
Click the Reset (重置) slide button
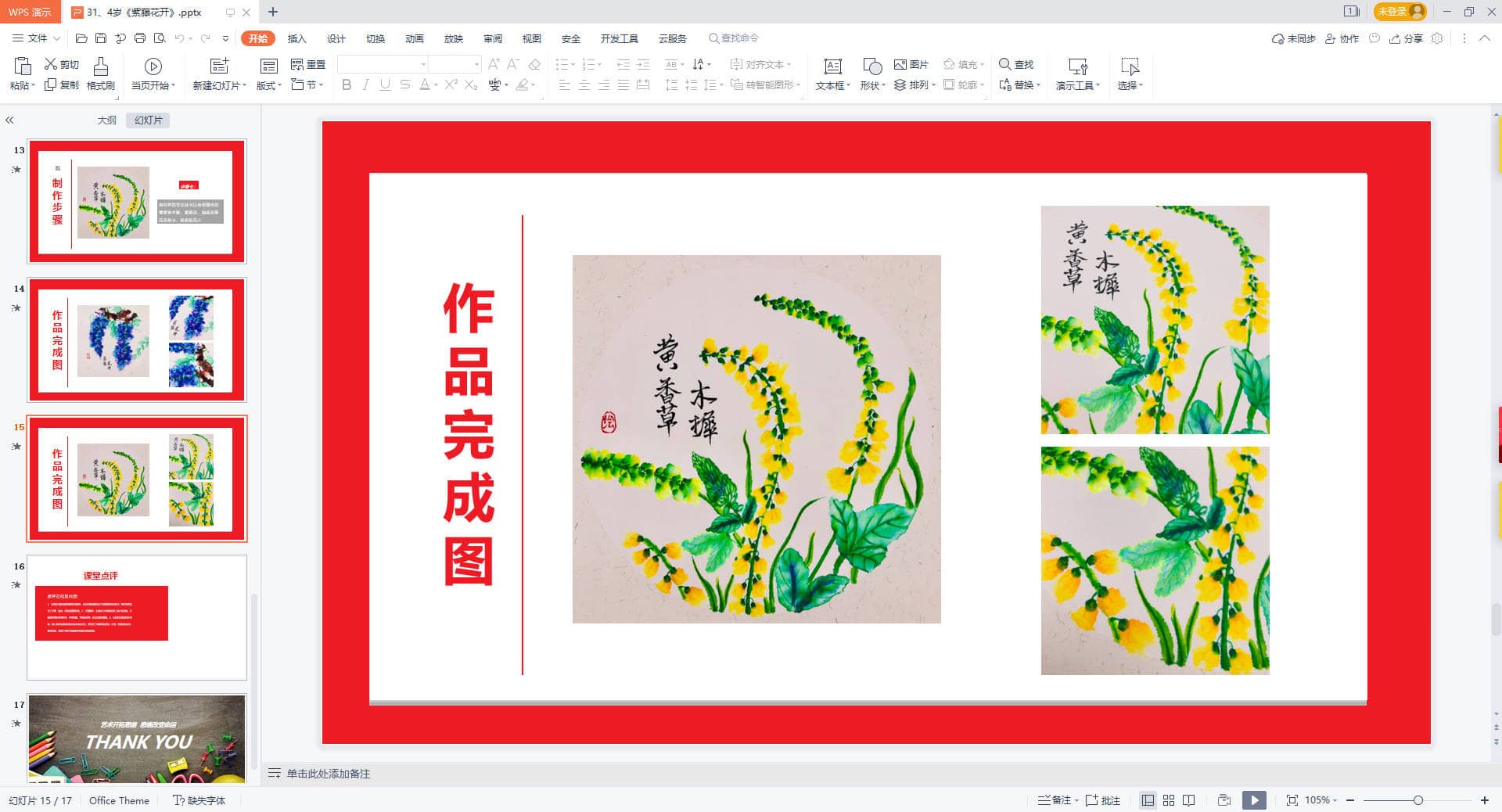coord(308,64)
